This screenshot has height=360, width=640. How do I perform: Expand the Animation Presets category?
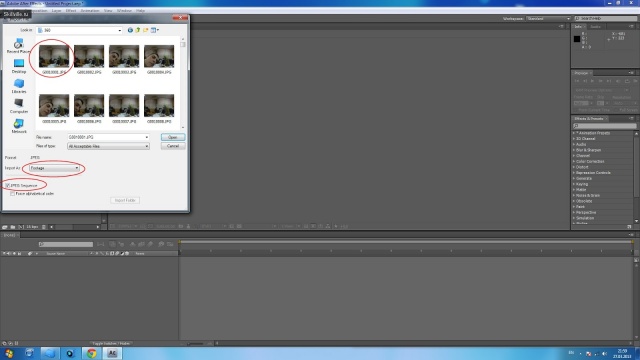(x=592, y=133)
